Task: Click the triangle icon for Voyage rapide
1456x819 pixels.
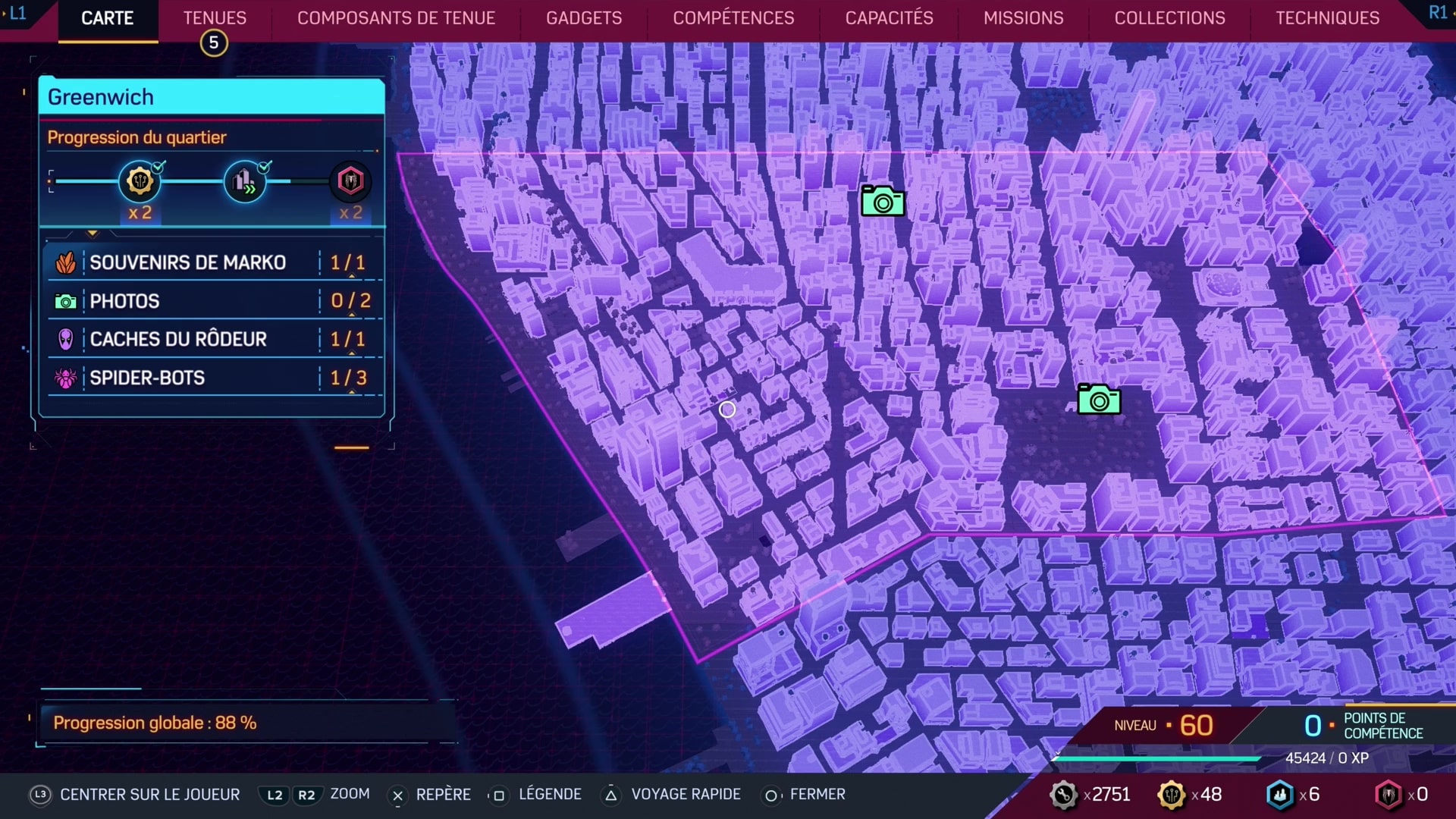Action: tap(611, 795)
